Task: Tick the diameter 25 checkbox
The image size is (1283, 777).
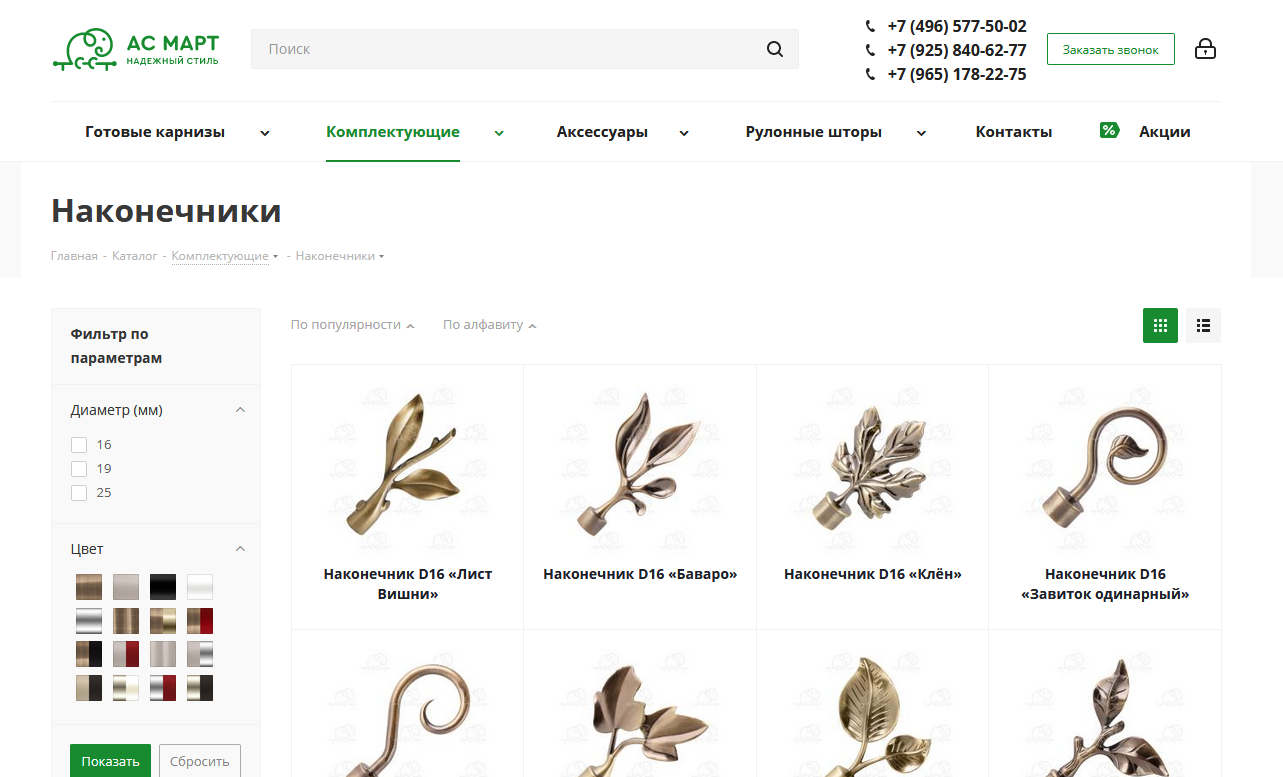Action: 79,493
